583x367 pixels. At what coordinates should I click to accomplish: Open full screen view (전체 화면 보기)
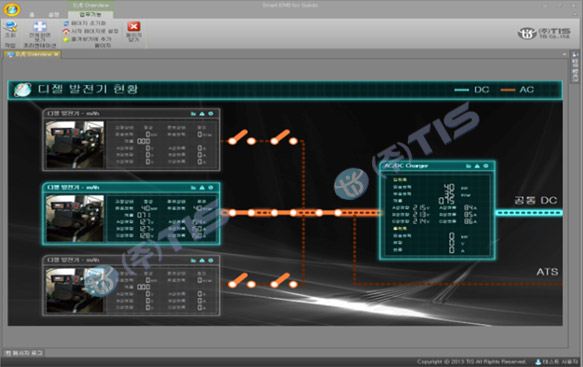[39, 31]
